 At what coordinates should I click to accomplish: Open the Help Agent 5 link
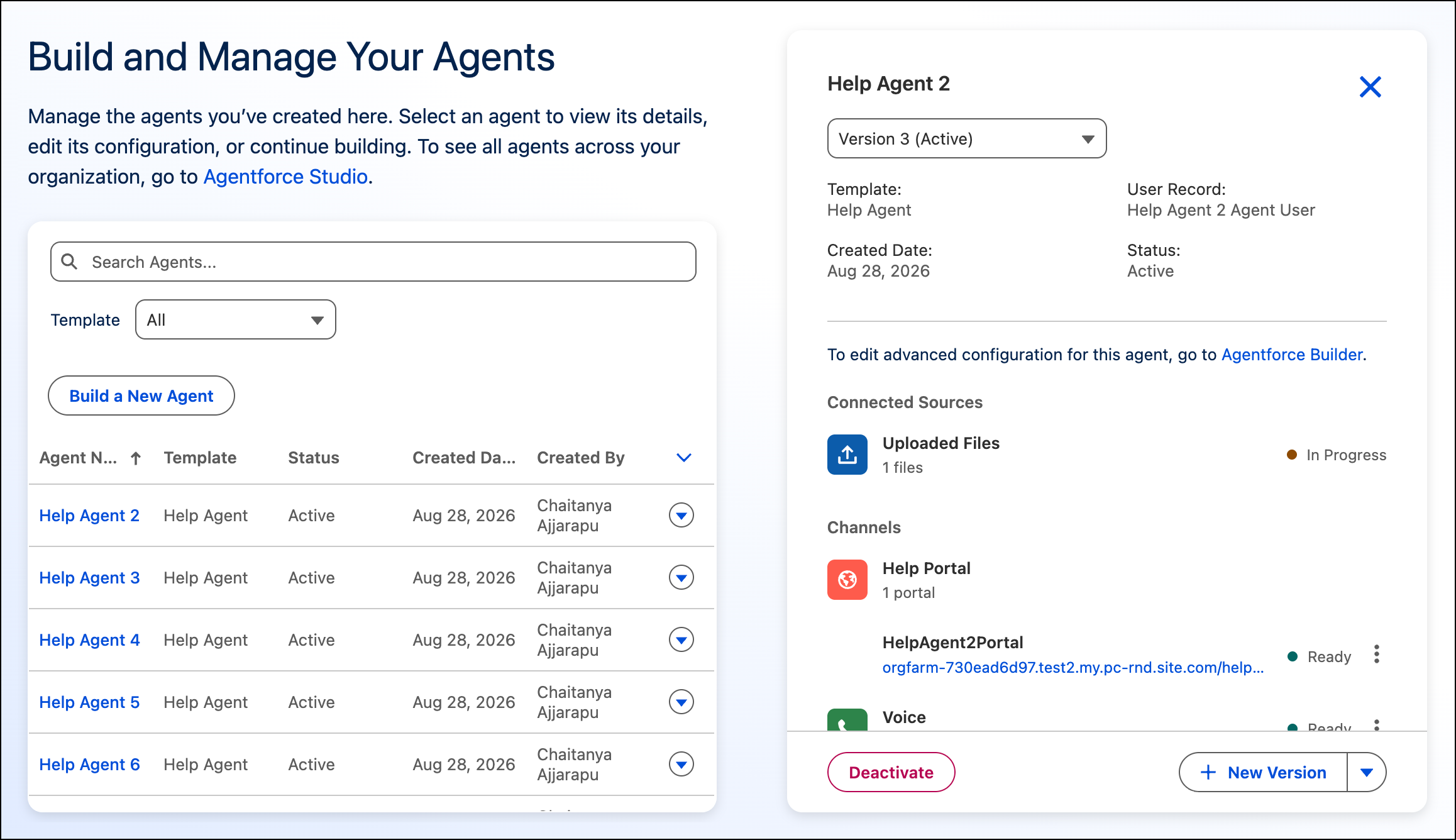[89, 702]
